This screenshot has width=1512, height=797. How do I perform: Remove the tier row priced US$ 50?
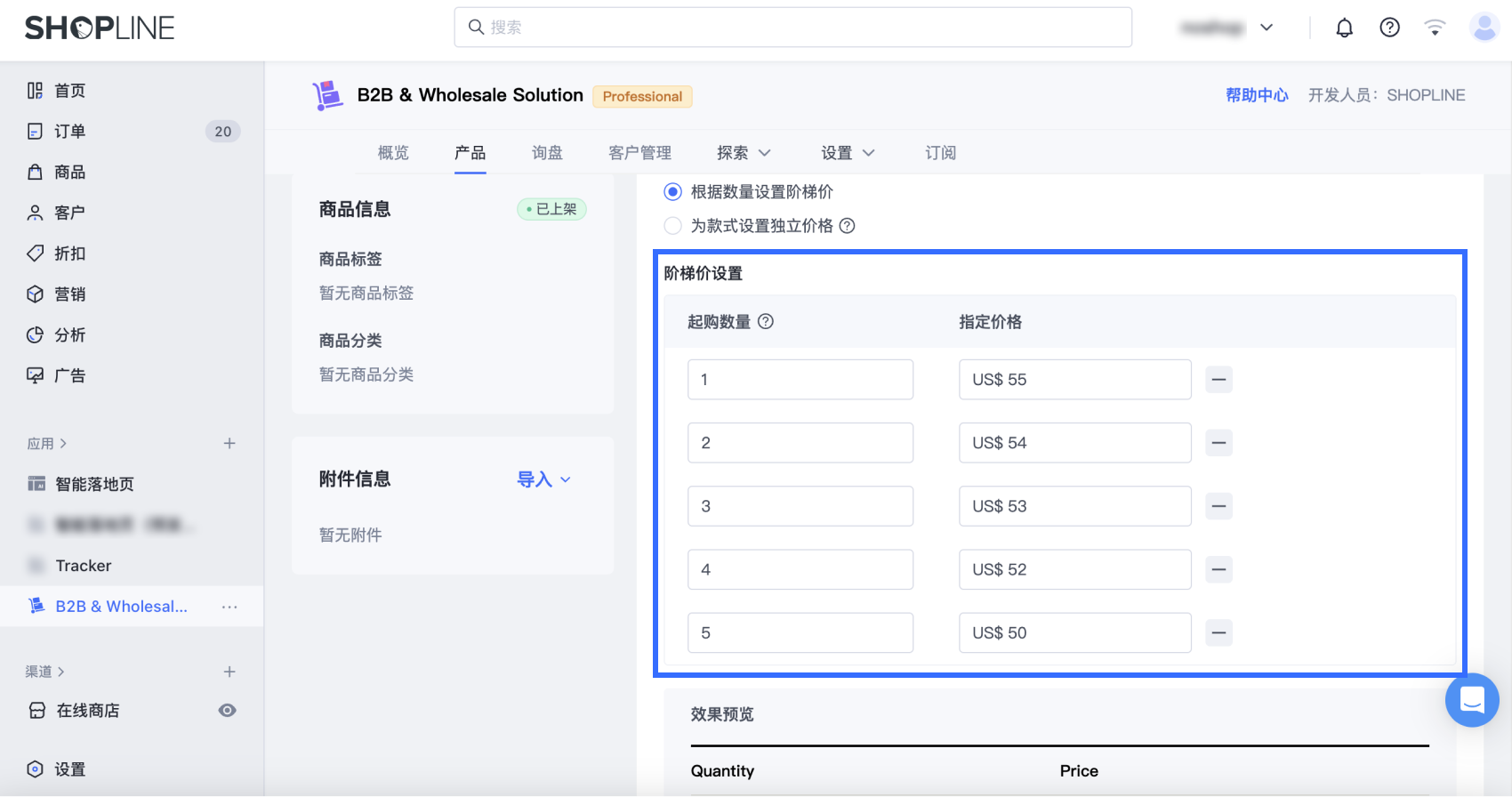click(1218, 633)
